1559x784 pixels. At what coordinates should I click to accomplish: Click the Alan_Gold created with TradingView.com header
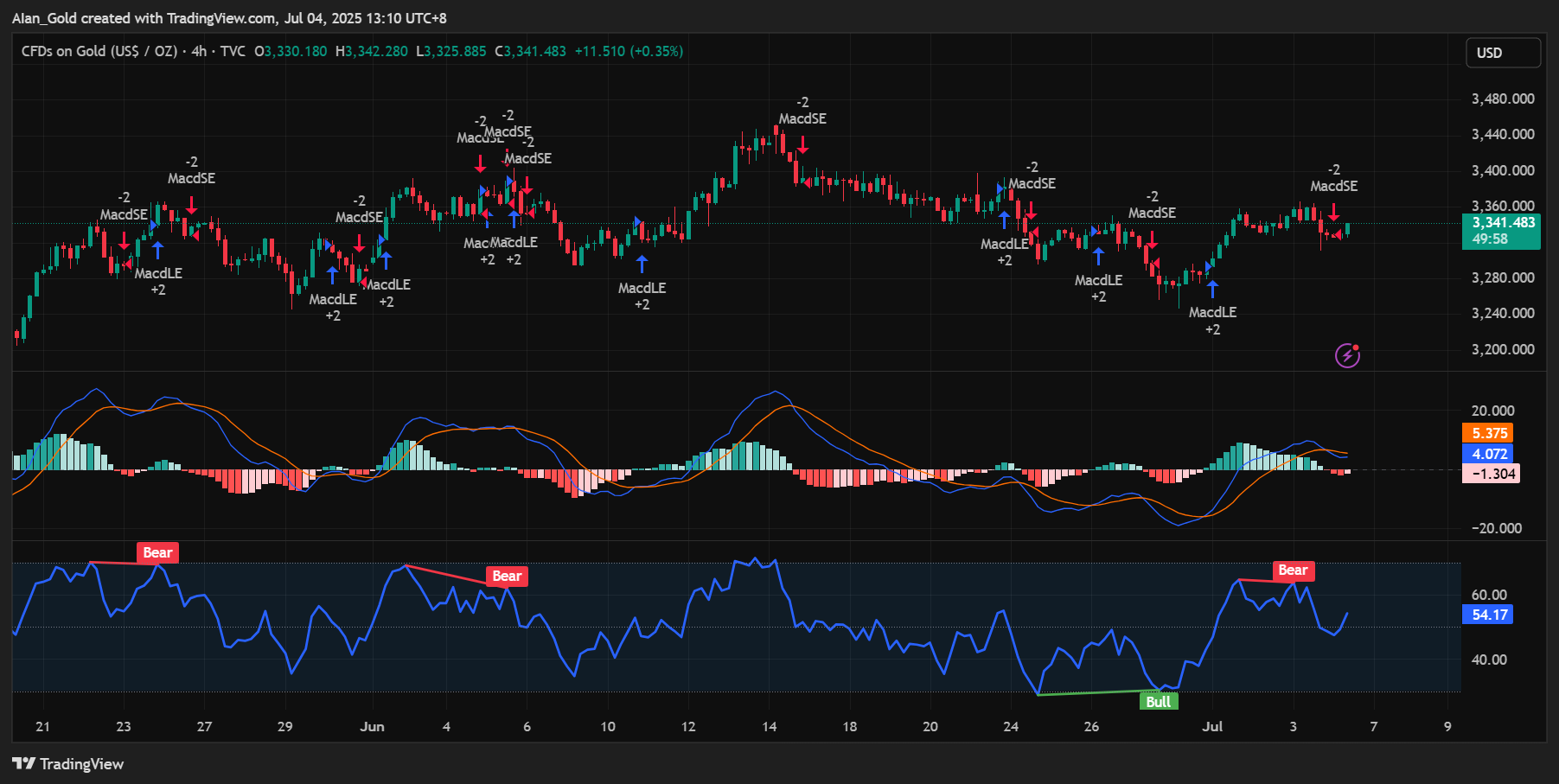coord(229,18)
